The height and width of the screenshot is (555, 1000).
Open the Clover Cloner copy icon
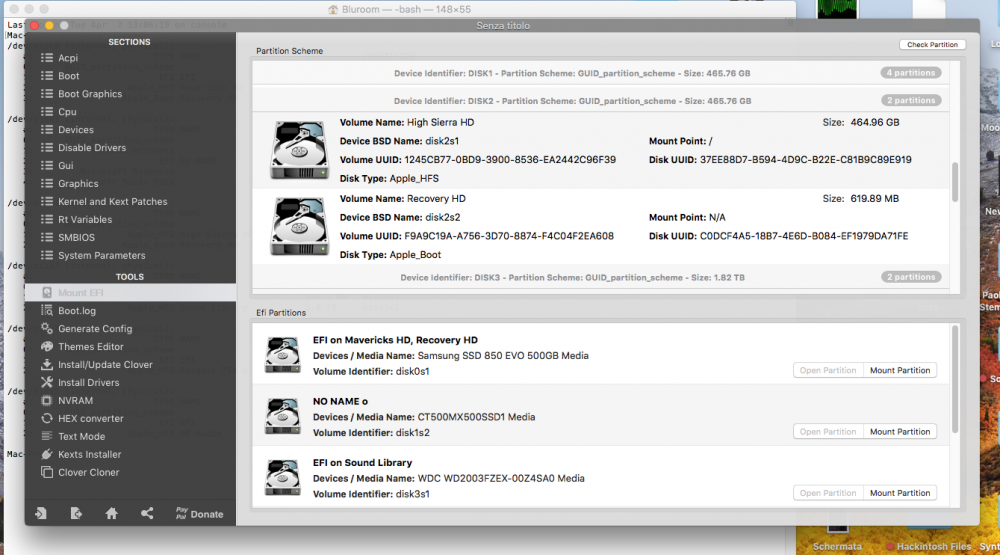[x=47, y=472]
